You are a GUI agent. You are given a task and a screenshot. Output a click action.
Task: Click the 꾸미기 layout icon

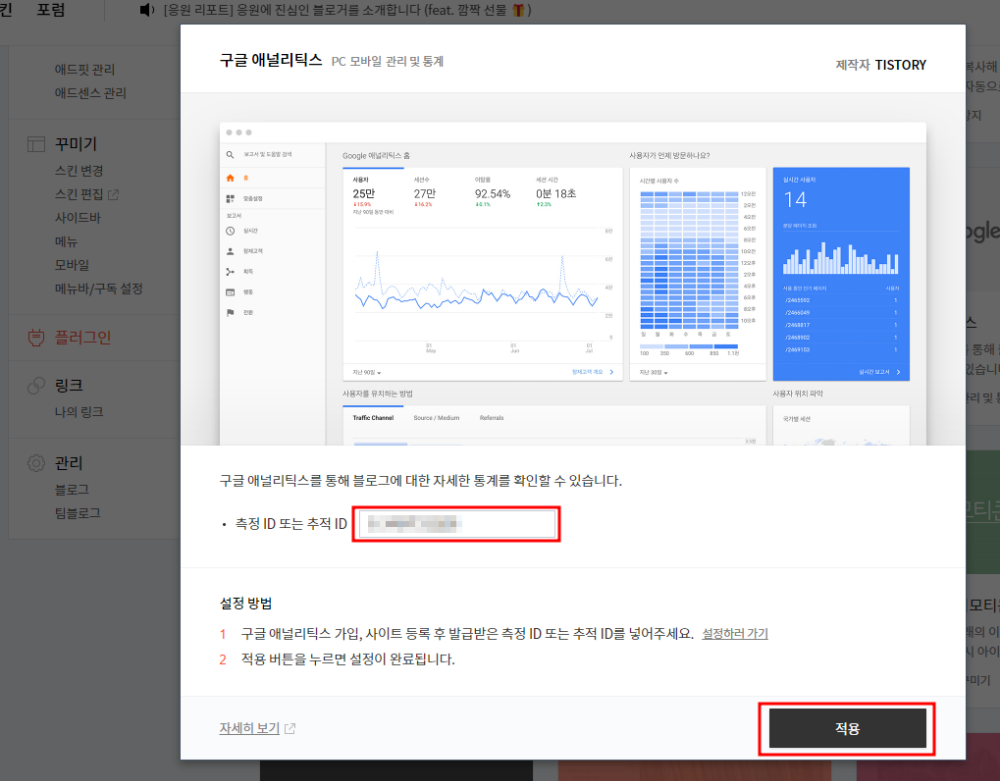[x=36, y=144]
